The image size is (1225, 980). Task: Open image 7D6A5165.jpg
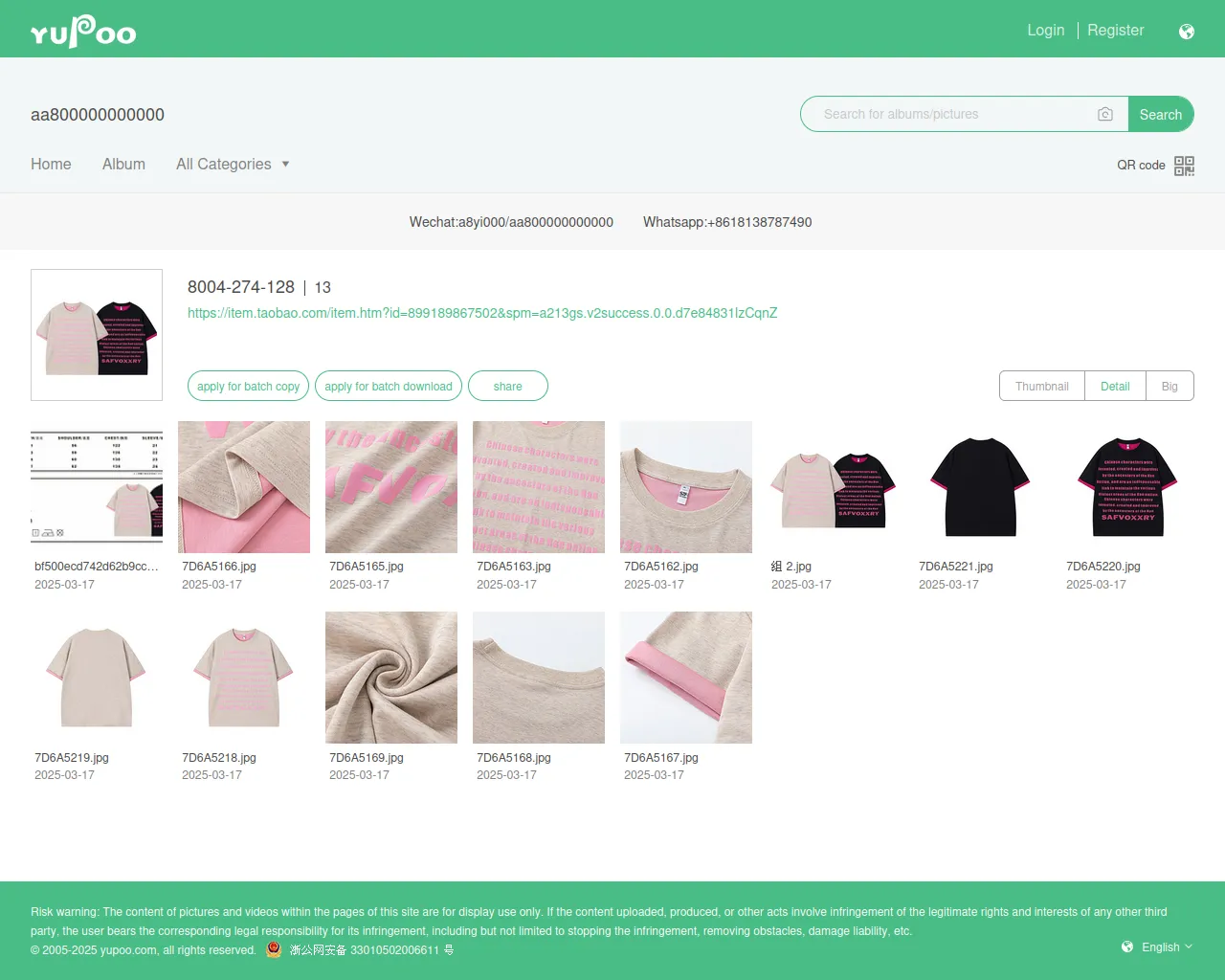391,487
